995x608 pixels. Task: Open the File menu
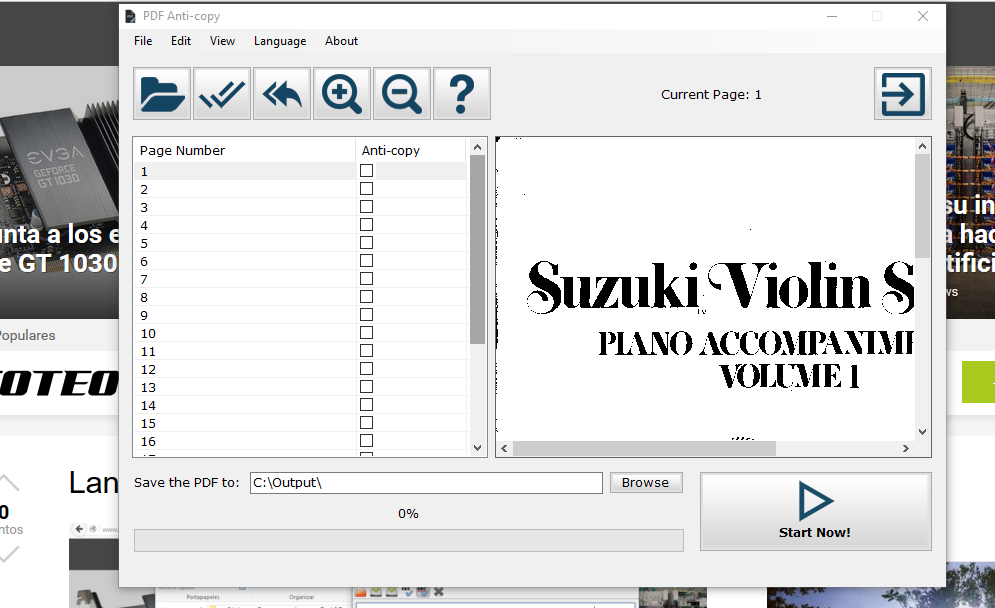tap(143, 41)
